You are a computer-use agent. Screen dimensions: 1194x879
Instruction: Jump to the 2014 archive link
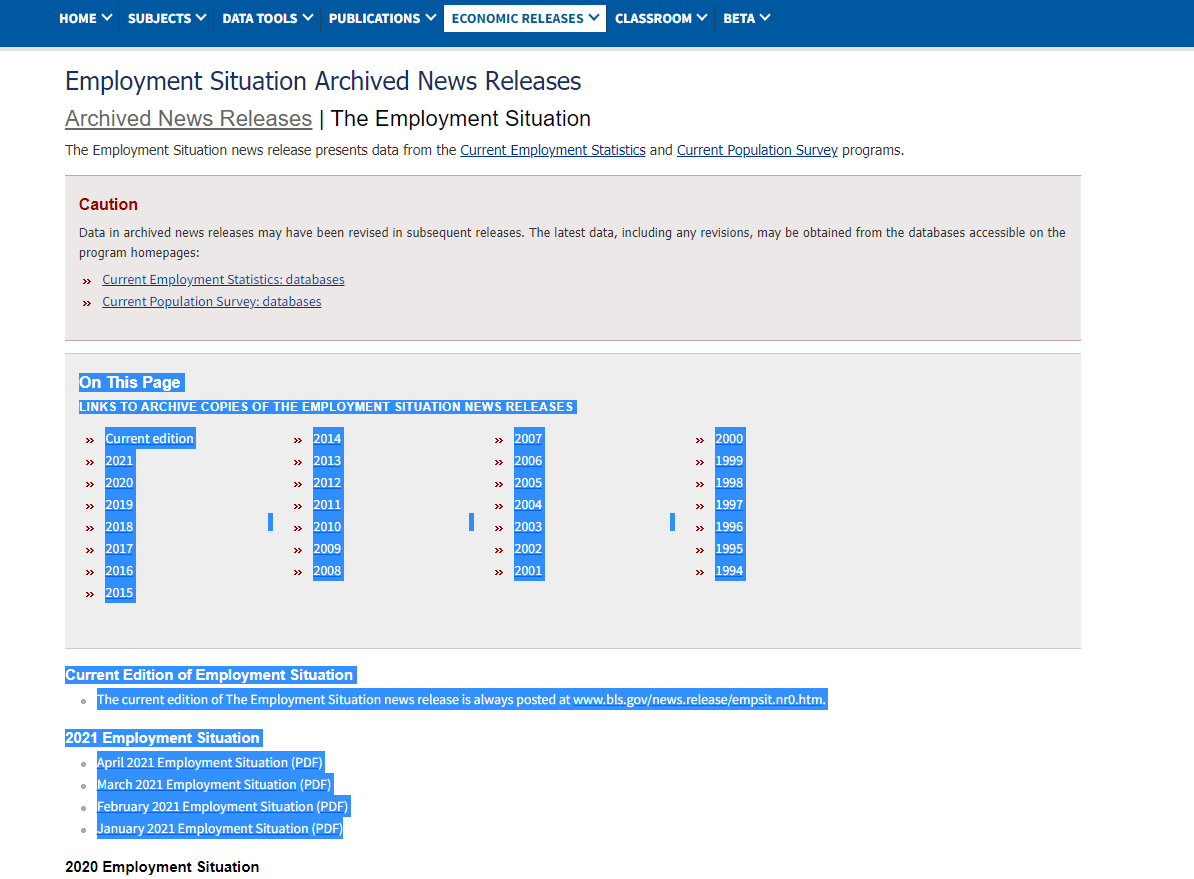(x=327, y=439)
